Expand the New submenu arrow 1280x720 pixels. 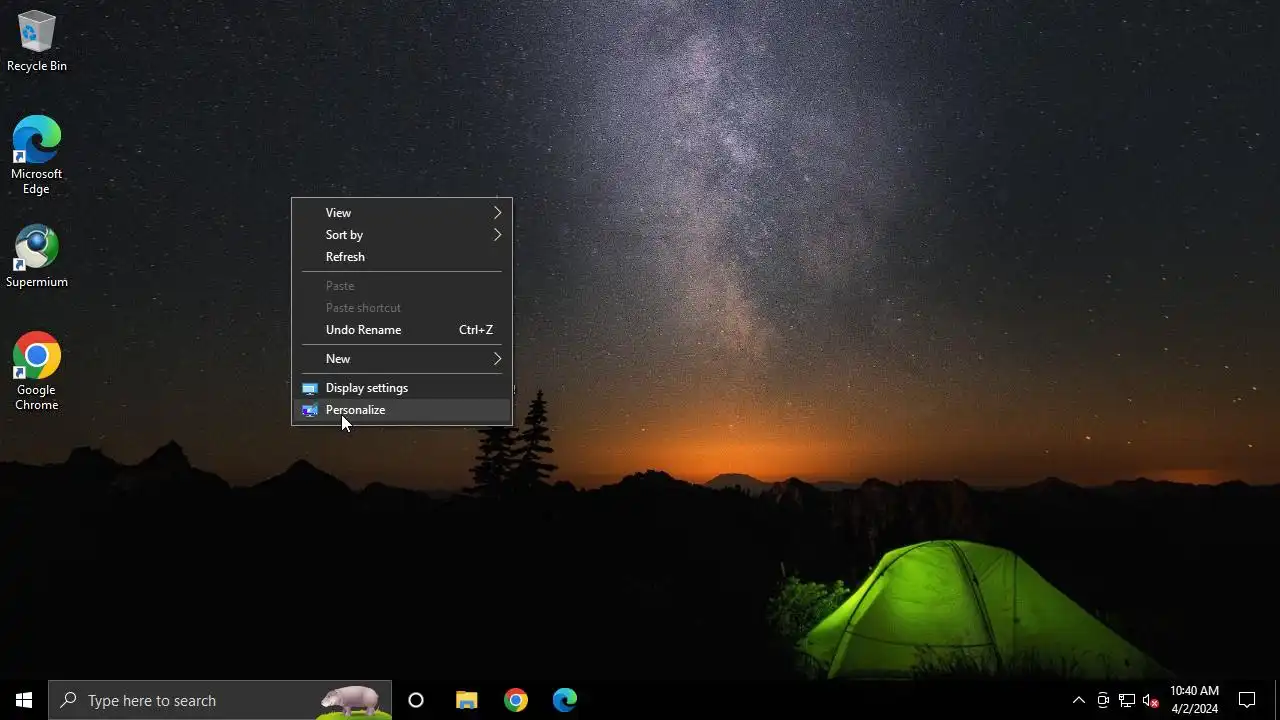(x=497, y=359)
